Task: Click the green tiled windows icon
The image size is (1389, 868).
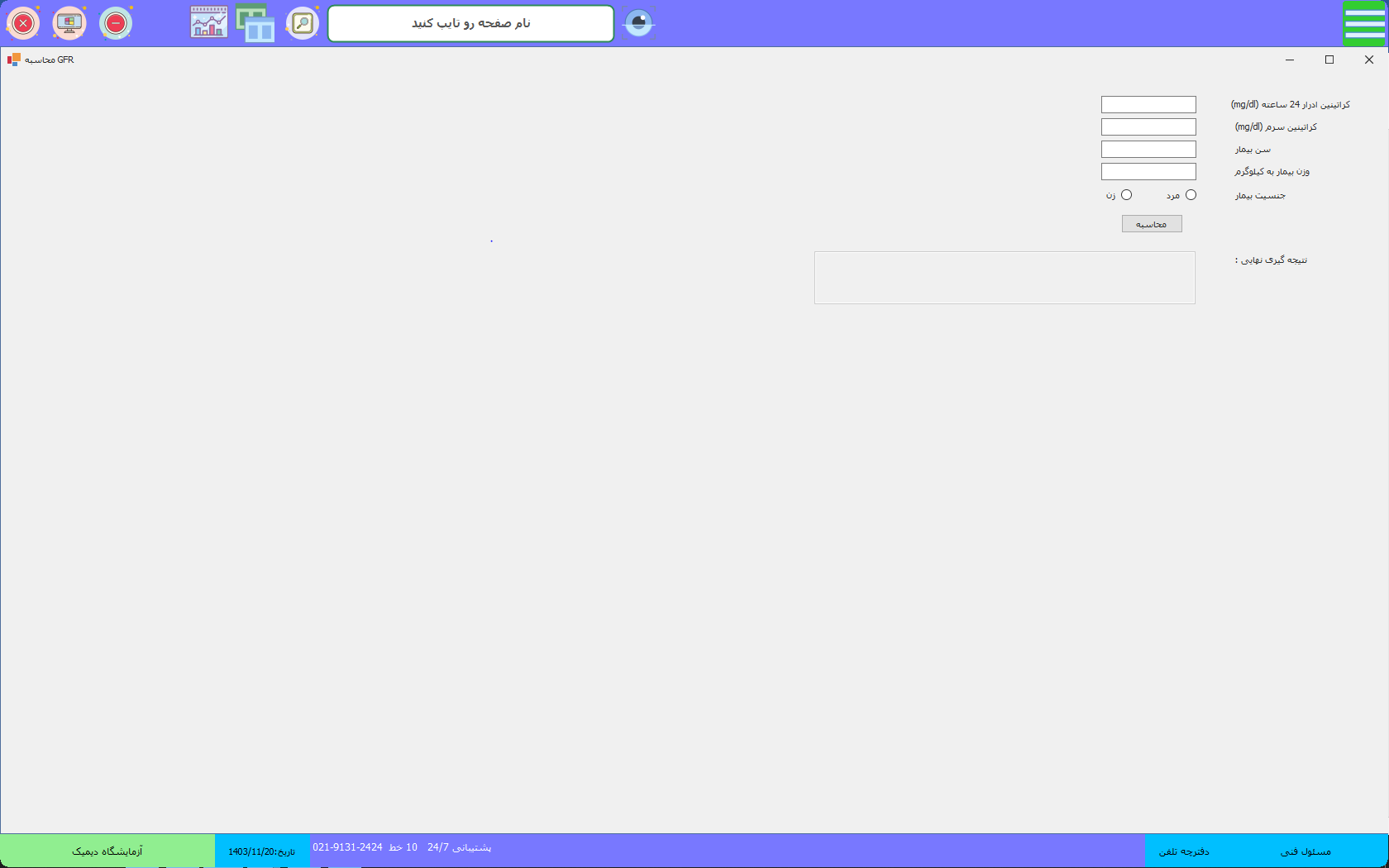Action: point(255,23)
